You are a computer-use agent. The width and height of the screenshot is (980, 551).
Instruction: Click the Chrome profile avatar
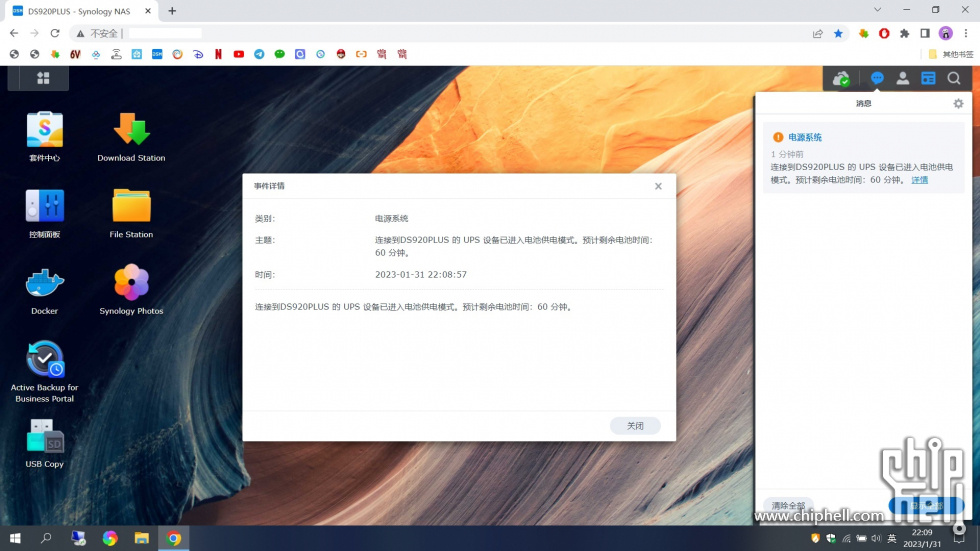coord(946,34)
